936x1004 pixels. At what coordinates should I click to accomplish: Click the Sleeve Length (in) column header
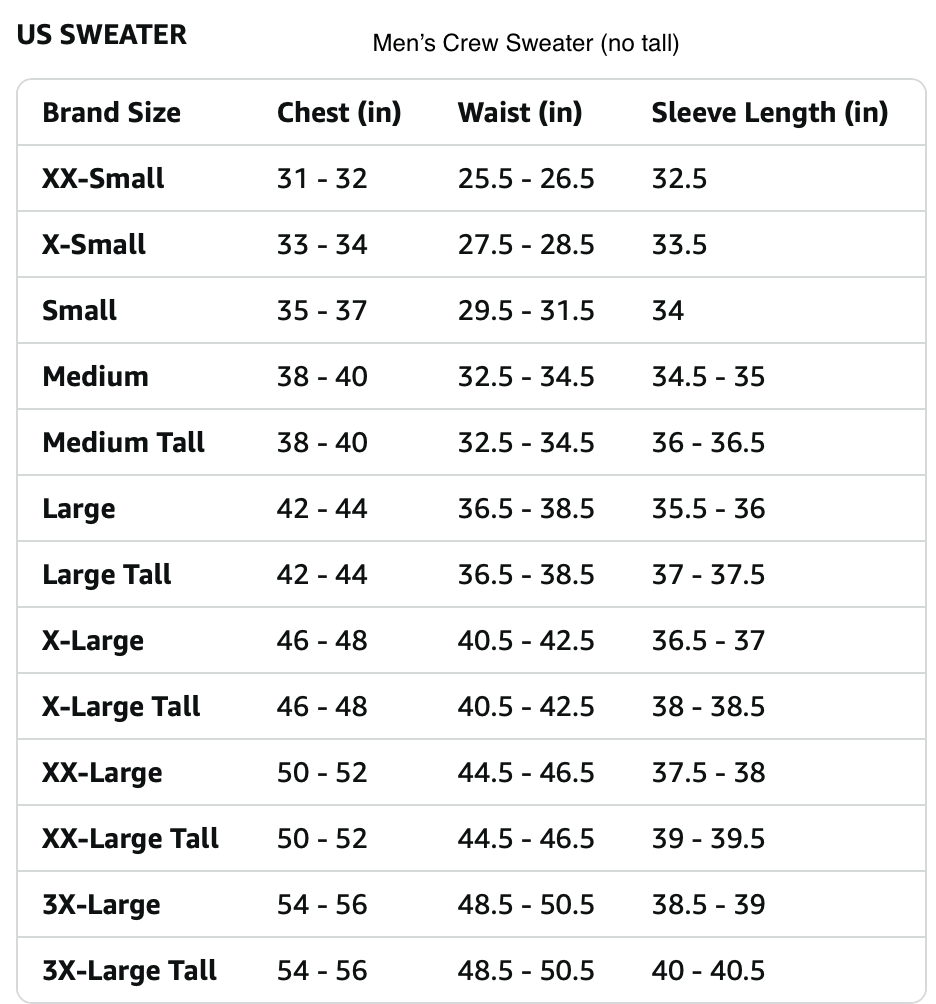(x=769, y=112)
